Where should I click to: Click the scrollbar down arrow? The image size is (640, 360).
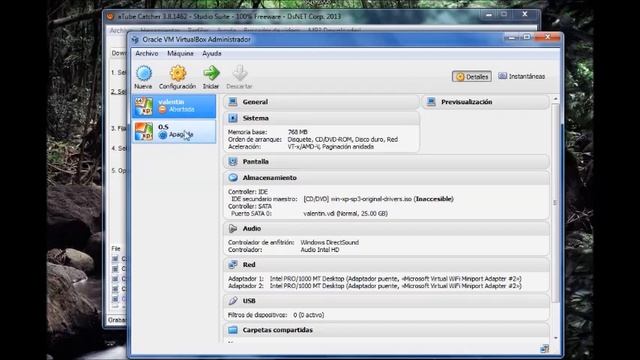tap(555, 338)
